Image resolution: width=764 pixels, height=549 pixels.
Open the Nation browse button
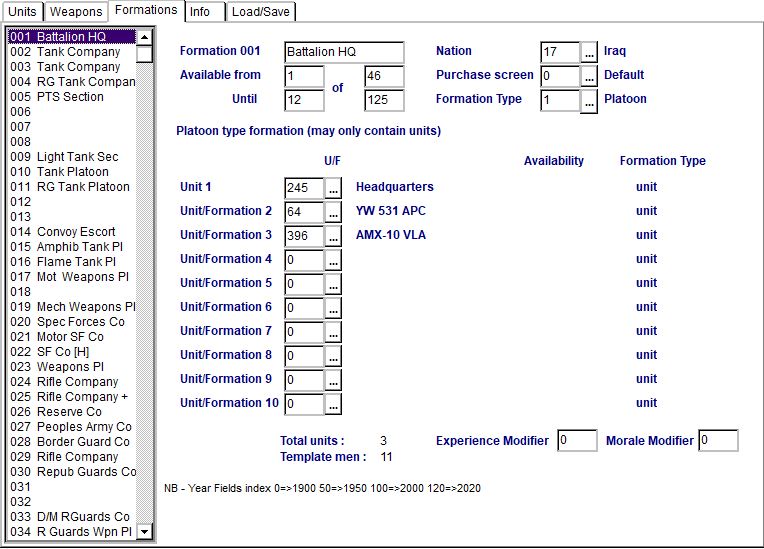[589, 52]
